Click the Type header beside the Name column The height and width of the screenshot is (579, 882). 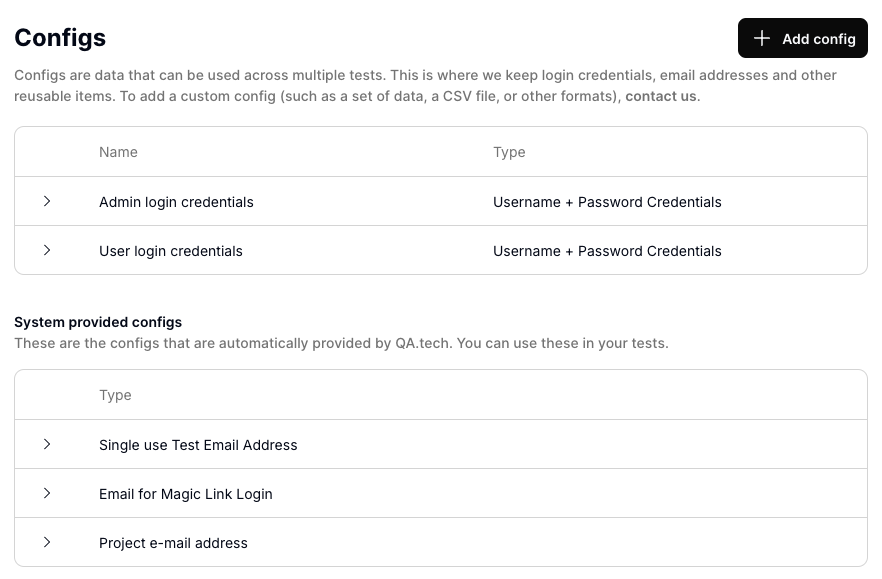pyautogui.click(x=509, y=152)
